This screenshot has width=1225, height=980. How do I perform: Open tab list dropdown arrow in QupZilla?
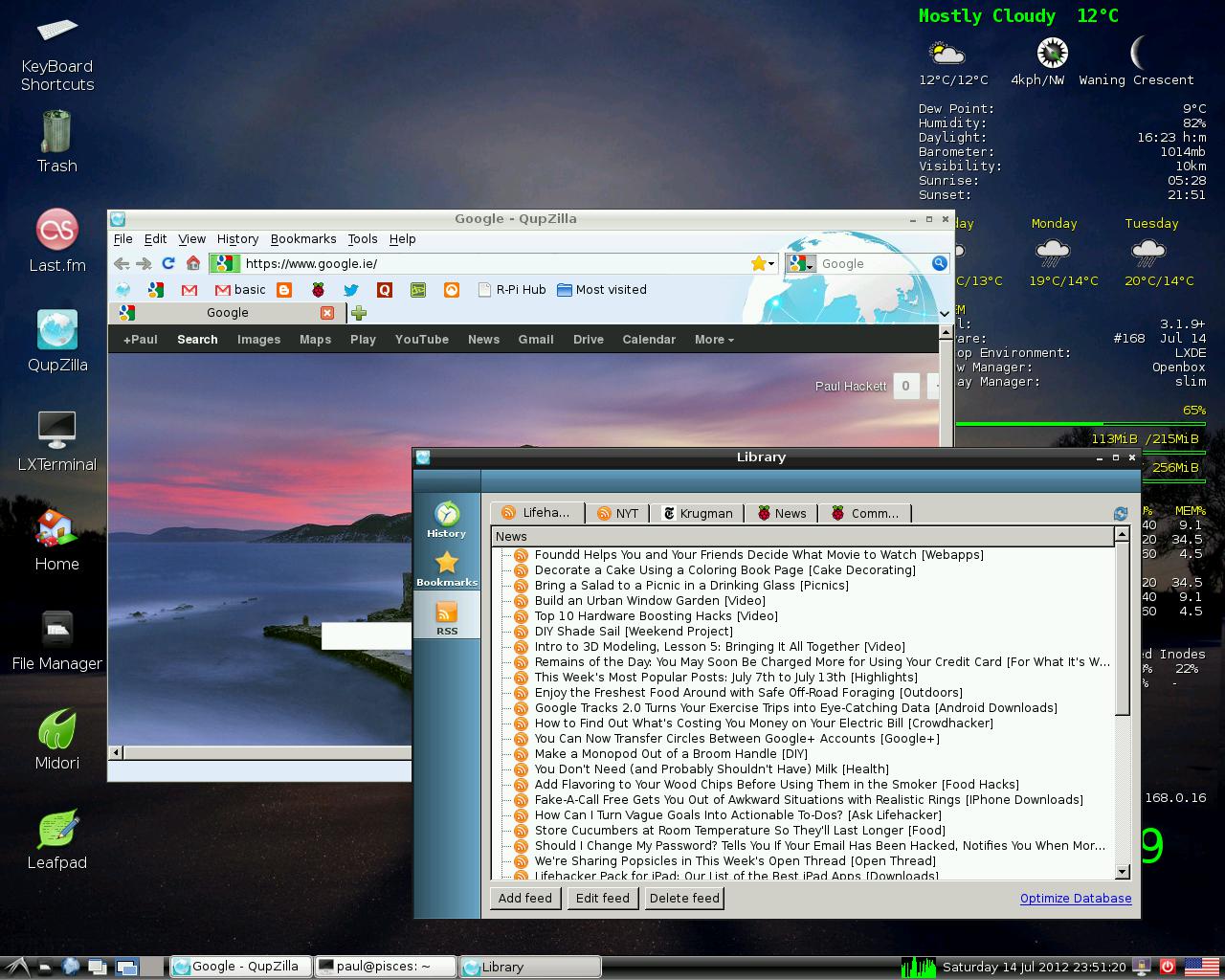[945, 313]
